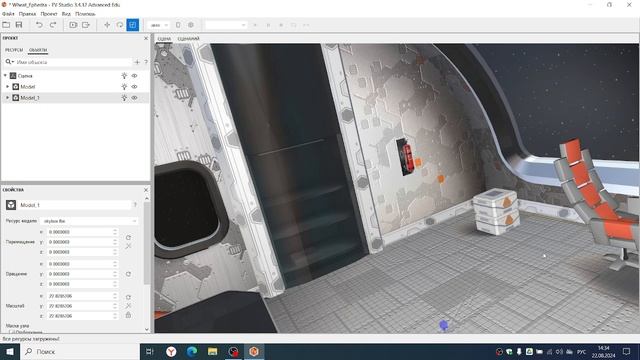
Task: Toggle visibility eye for Model row
Action: [134, 87]
